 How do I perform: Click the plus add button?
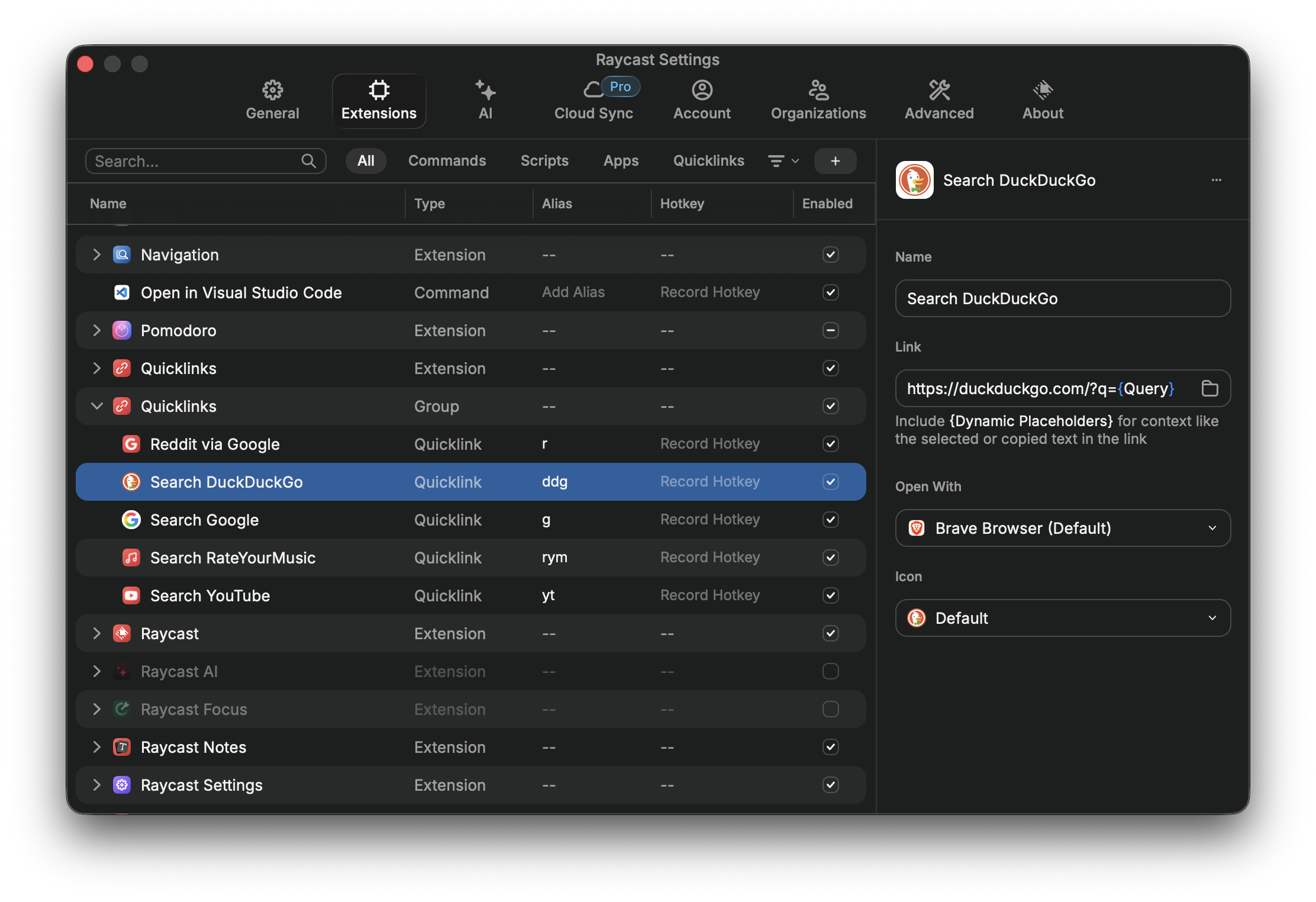pos(835,161)
